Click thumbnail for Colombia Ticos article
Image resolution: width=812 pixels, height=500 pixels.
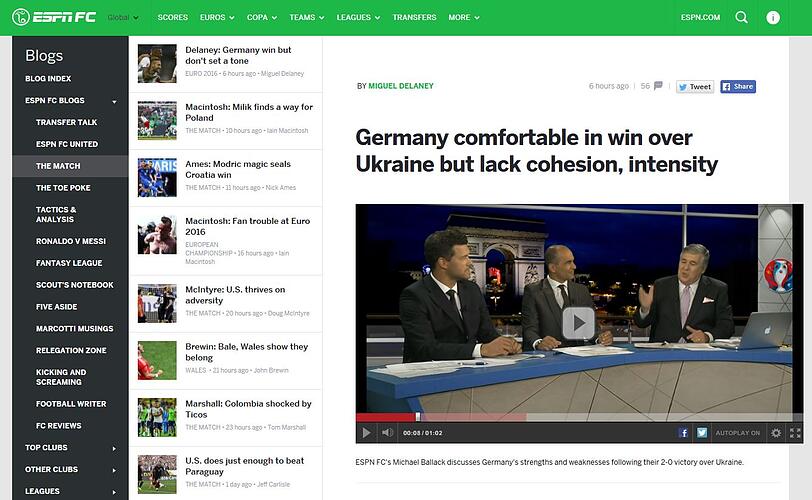(x=157, y=417)
